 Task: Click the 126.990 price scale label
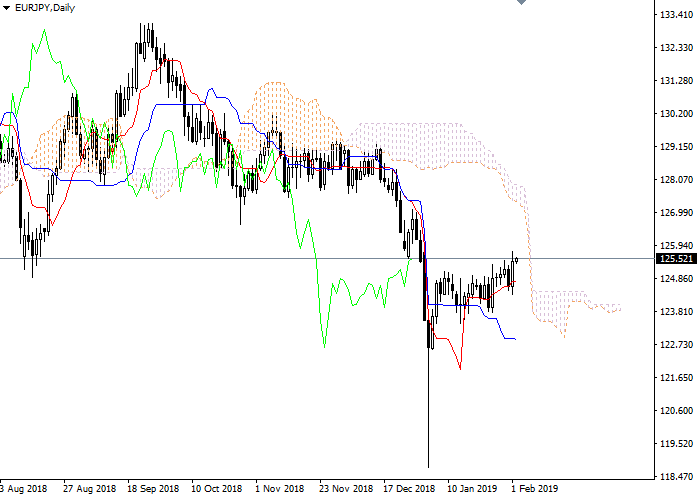coord(676,213)
